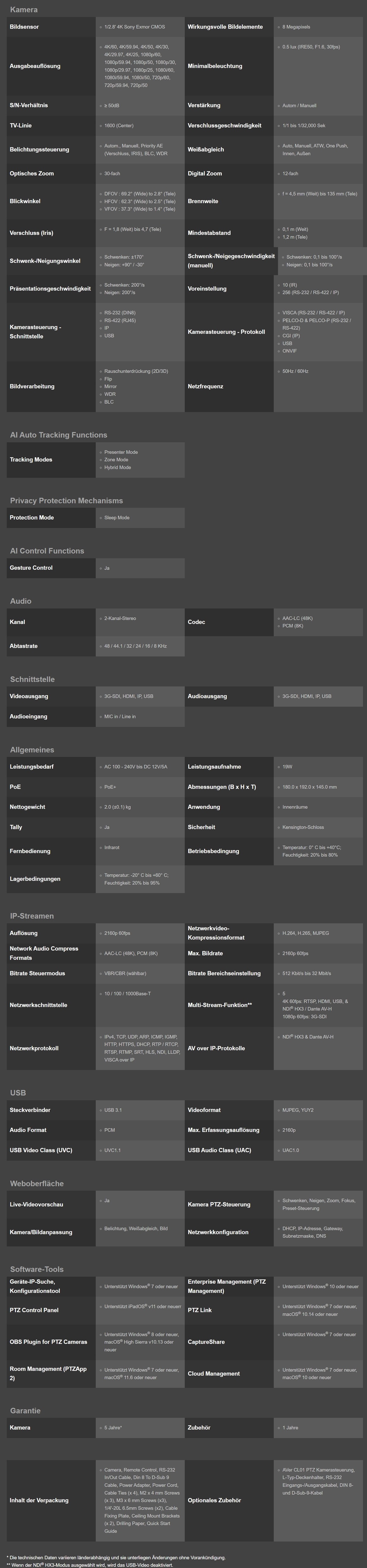Click the Multi-Stream-Funktion row label

coord(220,1005)
